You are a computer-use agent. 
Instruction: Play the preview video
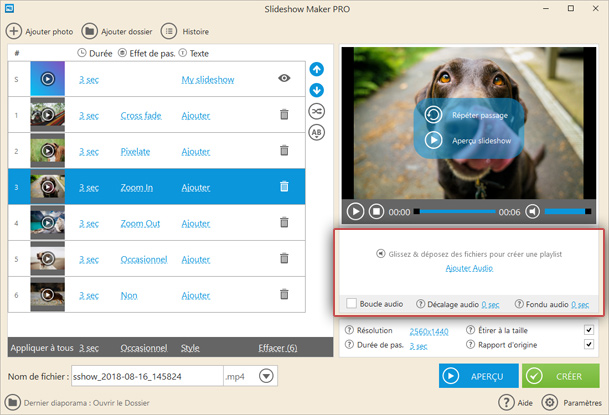point(355,212)
